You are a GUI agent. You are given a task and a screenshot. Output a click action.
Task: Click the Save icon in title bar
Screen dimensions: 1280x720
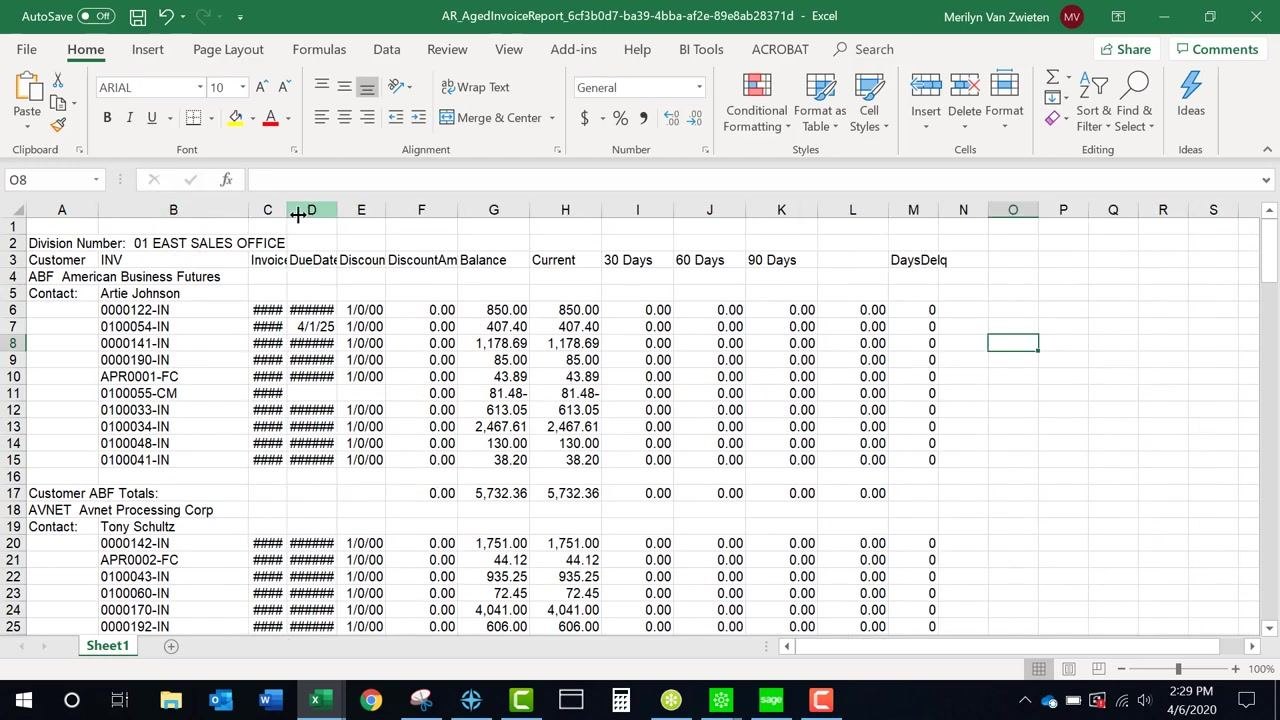coord(138,17)
